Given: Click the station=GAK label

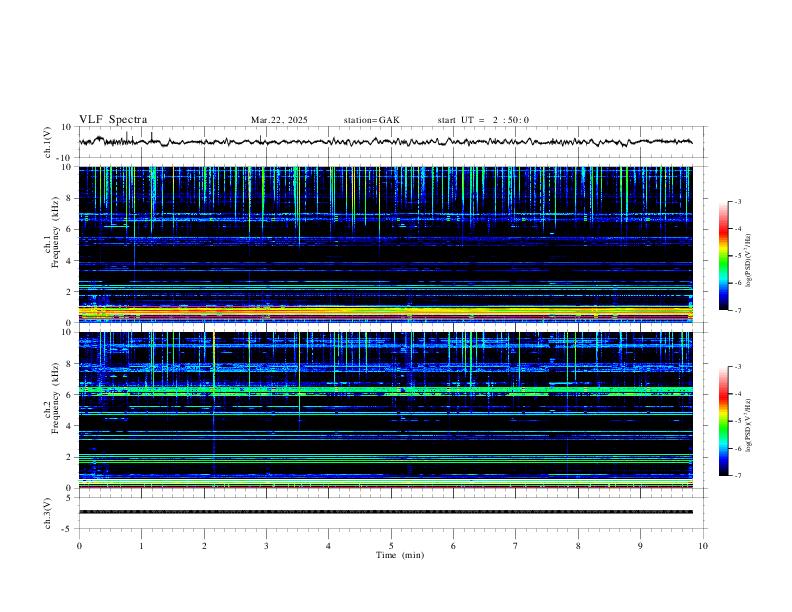Looking at the screenshot, I should (x=372, y=120).
